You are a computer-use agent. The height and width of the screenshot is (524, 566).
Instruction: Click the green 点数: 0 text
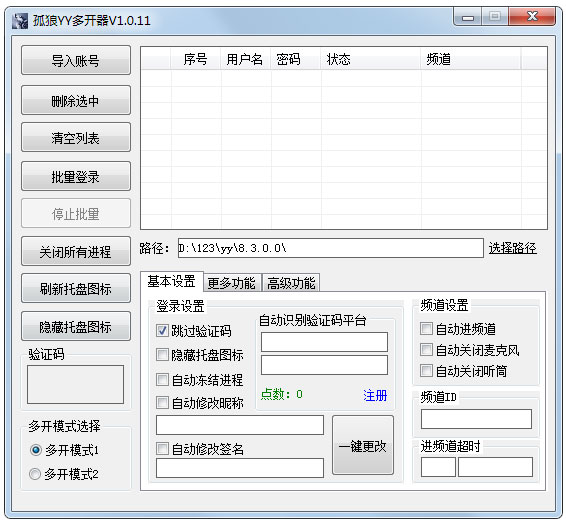coord(282,394)
